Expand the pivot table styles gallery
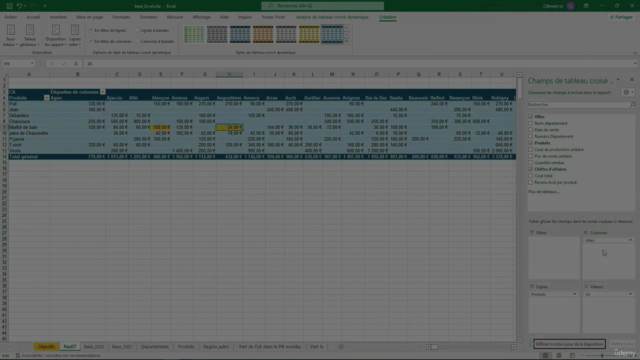 point(347,41)
